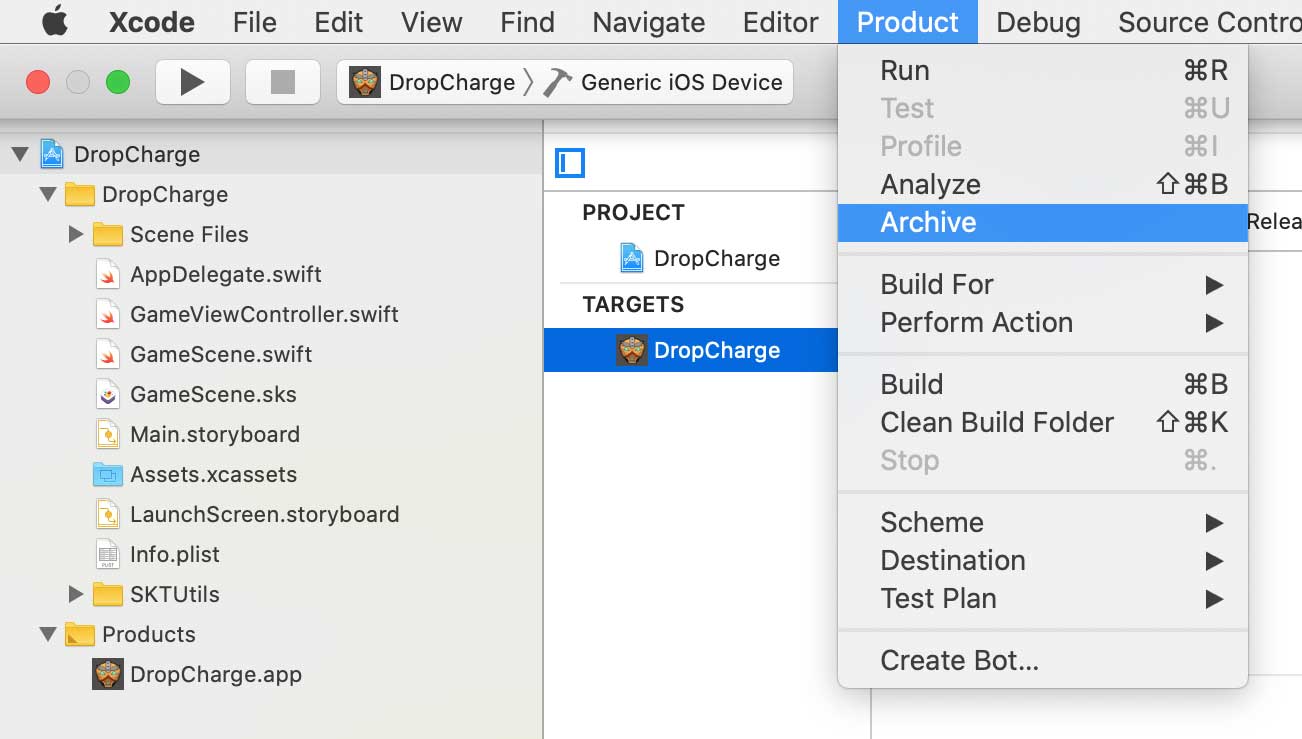Select Clean Build Folder menu item
The image size is (1302, 739).
pyautogui.click(x=996, y=422)
